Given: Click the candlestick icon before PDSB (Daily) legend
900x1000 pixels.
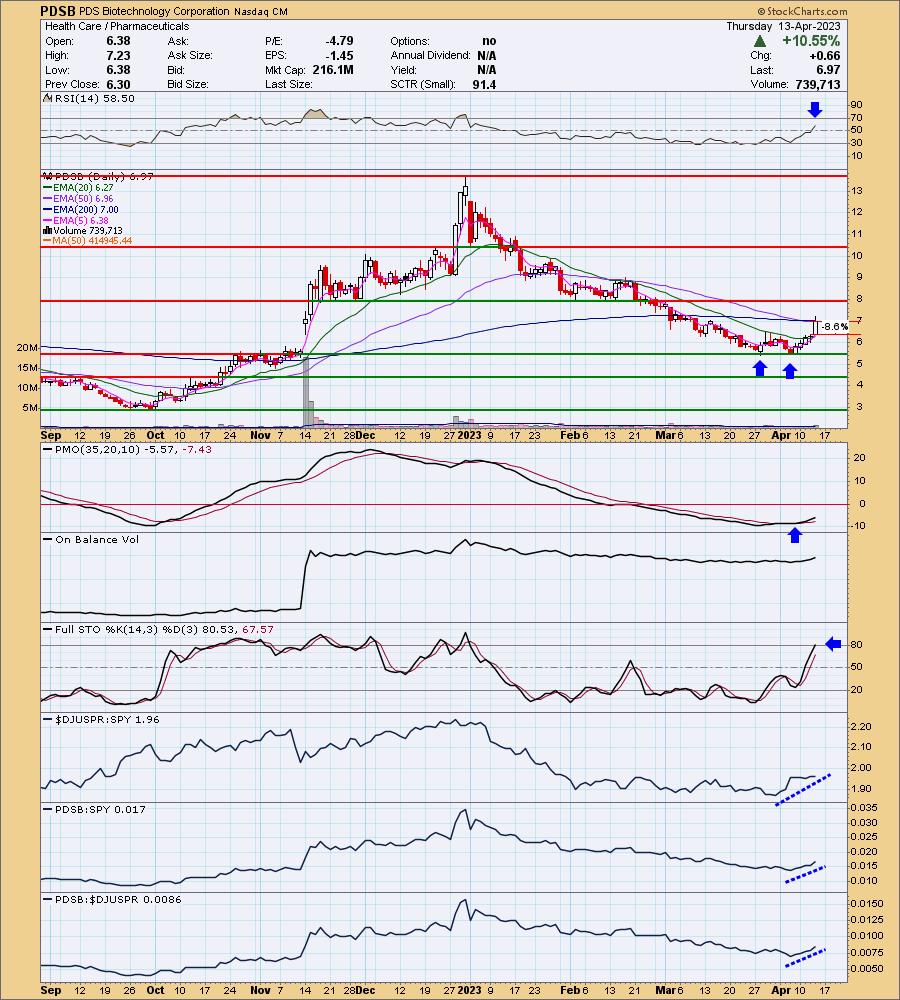Looking at the screenshot, I should 47,176.
